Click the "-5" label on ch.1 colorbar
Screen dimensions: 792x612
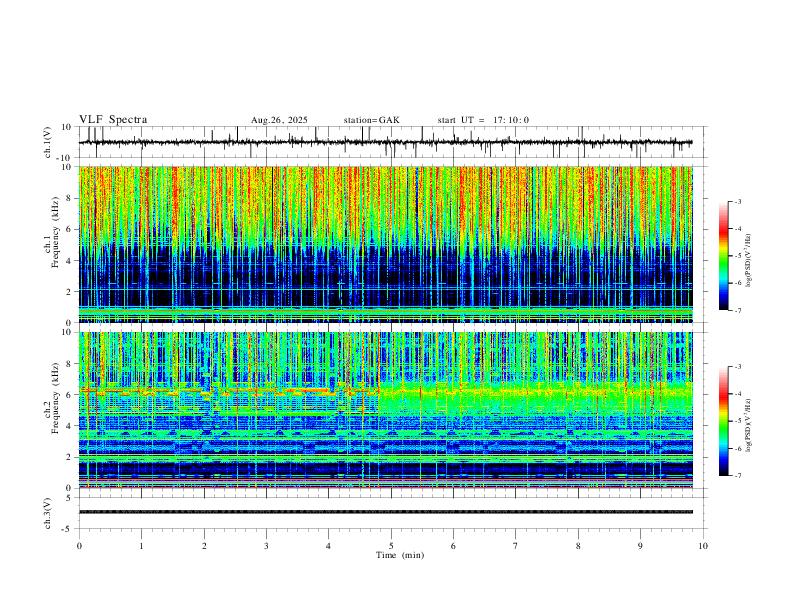[738, 256]
